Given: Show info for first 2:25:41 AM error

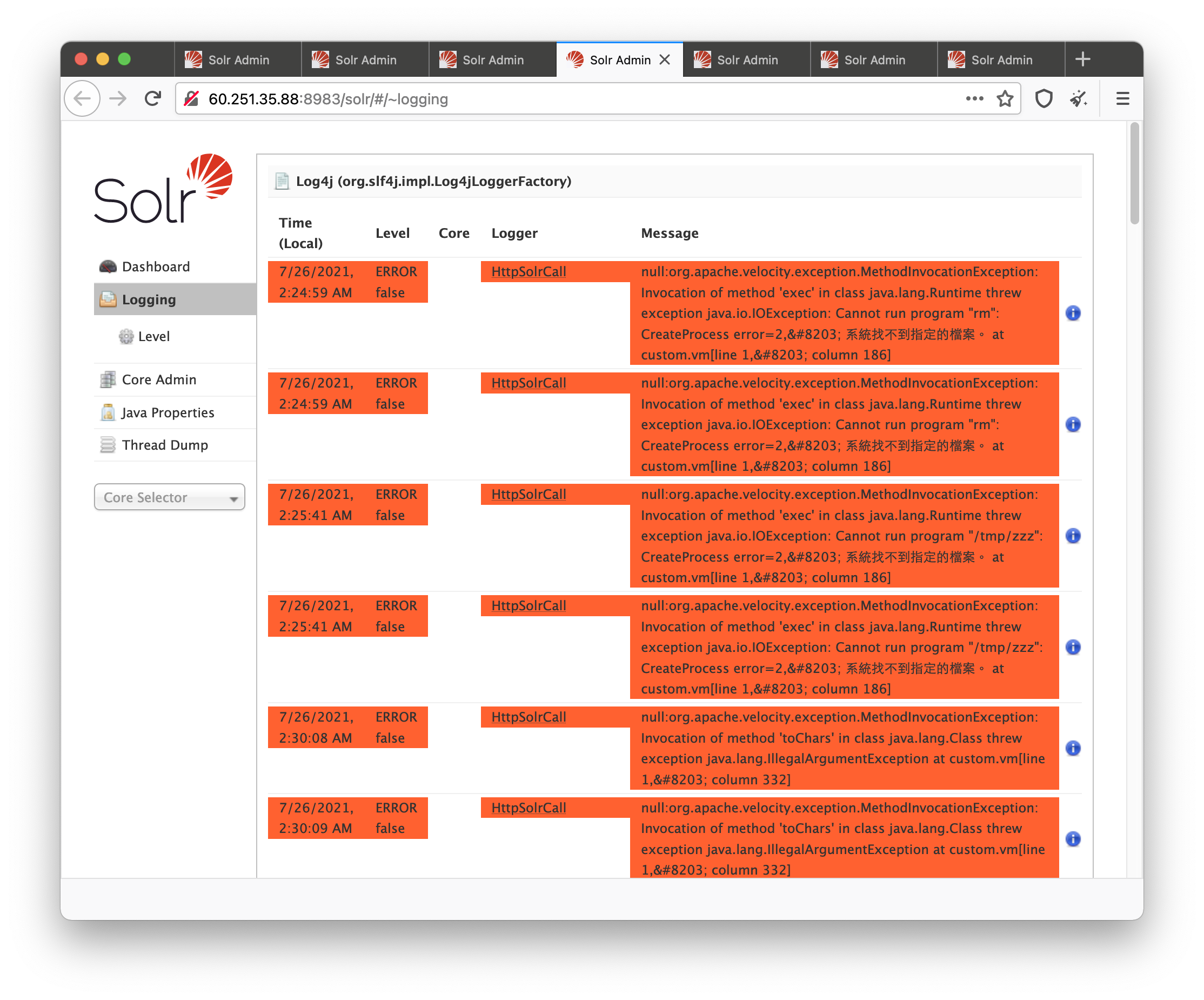Looking at the screenshot, I should [1073, 536].
